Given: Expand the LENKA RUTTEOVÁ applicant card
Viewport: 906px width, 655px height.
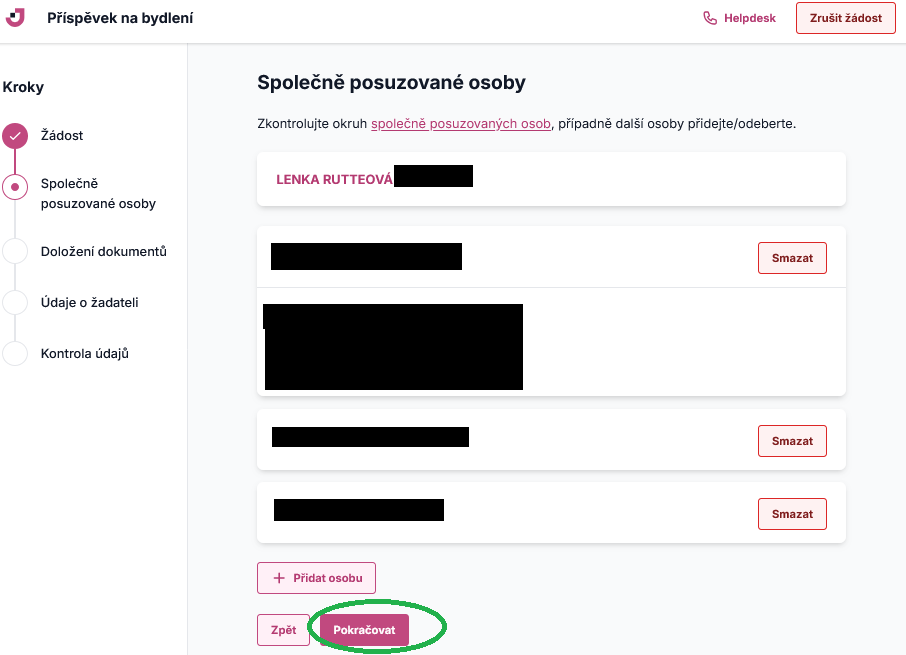Looking at the screenshot, I should click(551, 179).
